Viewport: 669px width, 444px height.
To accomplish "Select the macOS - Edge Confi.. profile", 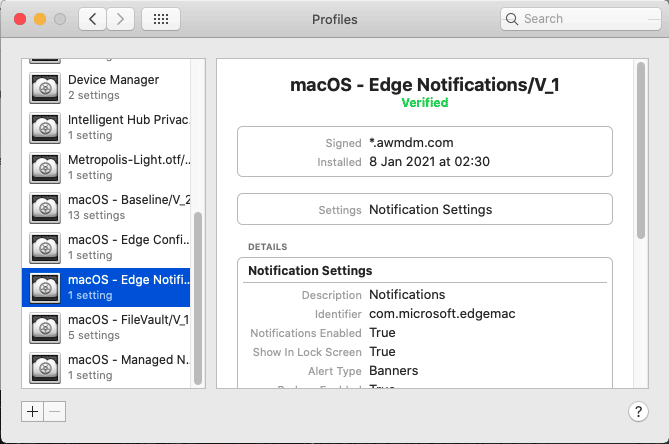I will pyautogui.click(x=106, y=248).
